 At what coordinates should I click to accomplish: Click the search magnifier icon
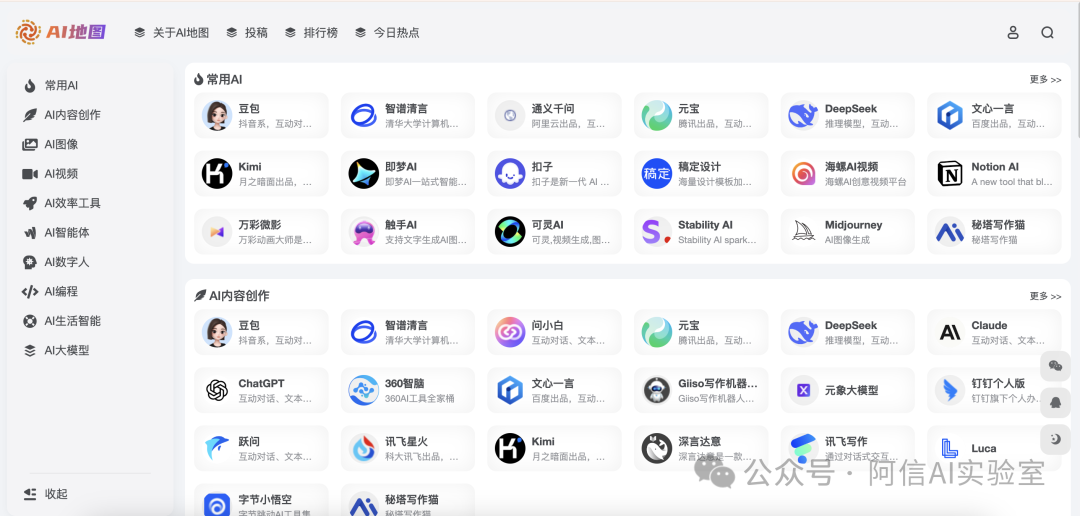(1047, 32)
